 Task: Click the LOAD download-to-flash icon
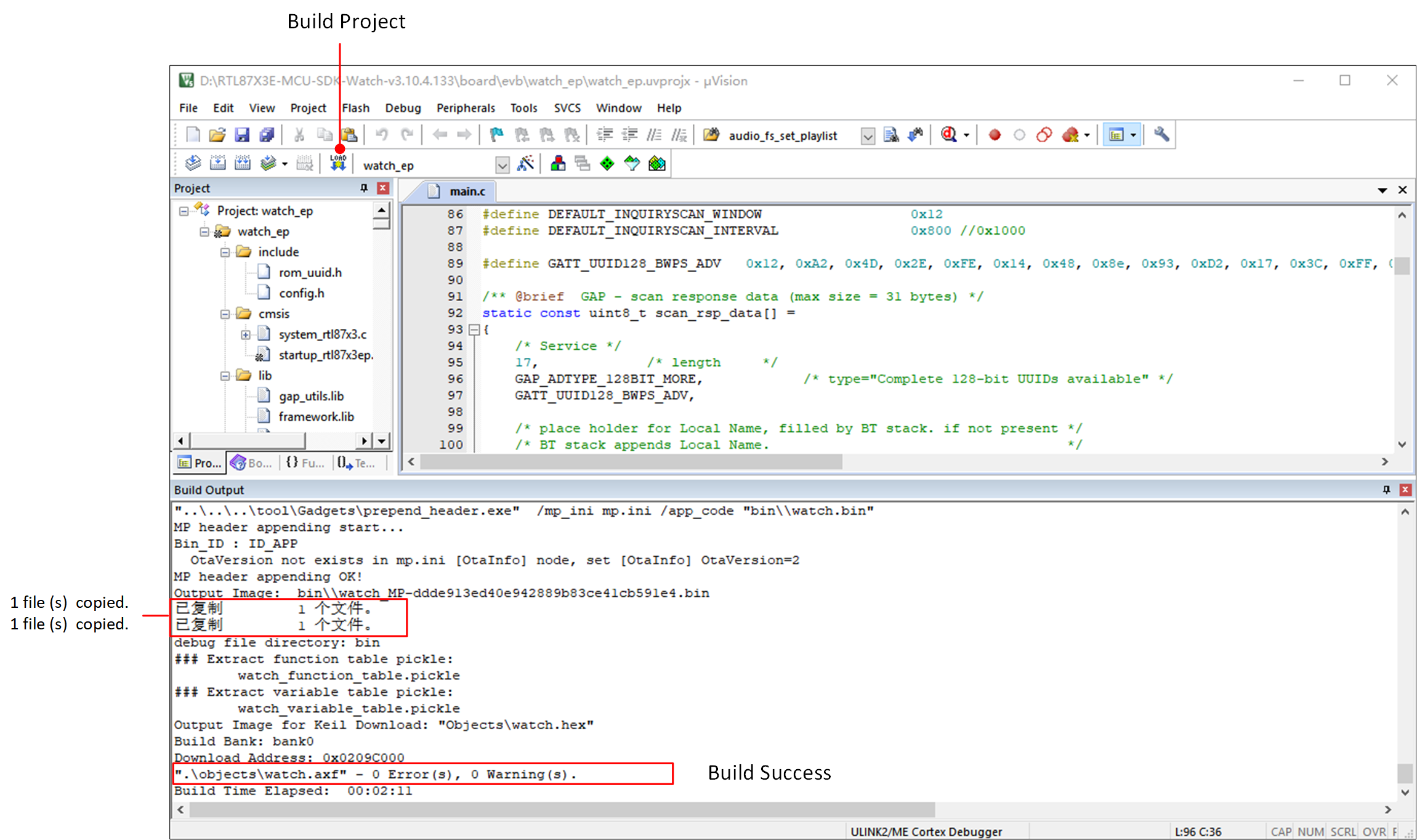338,163
